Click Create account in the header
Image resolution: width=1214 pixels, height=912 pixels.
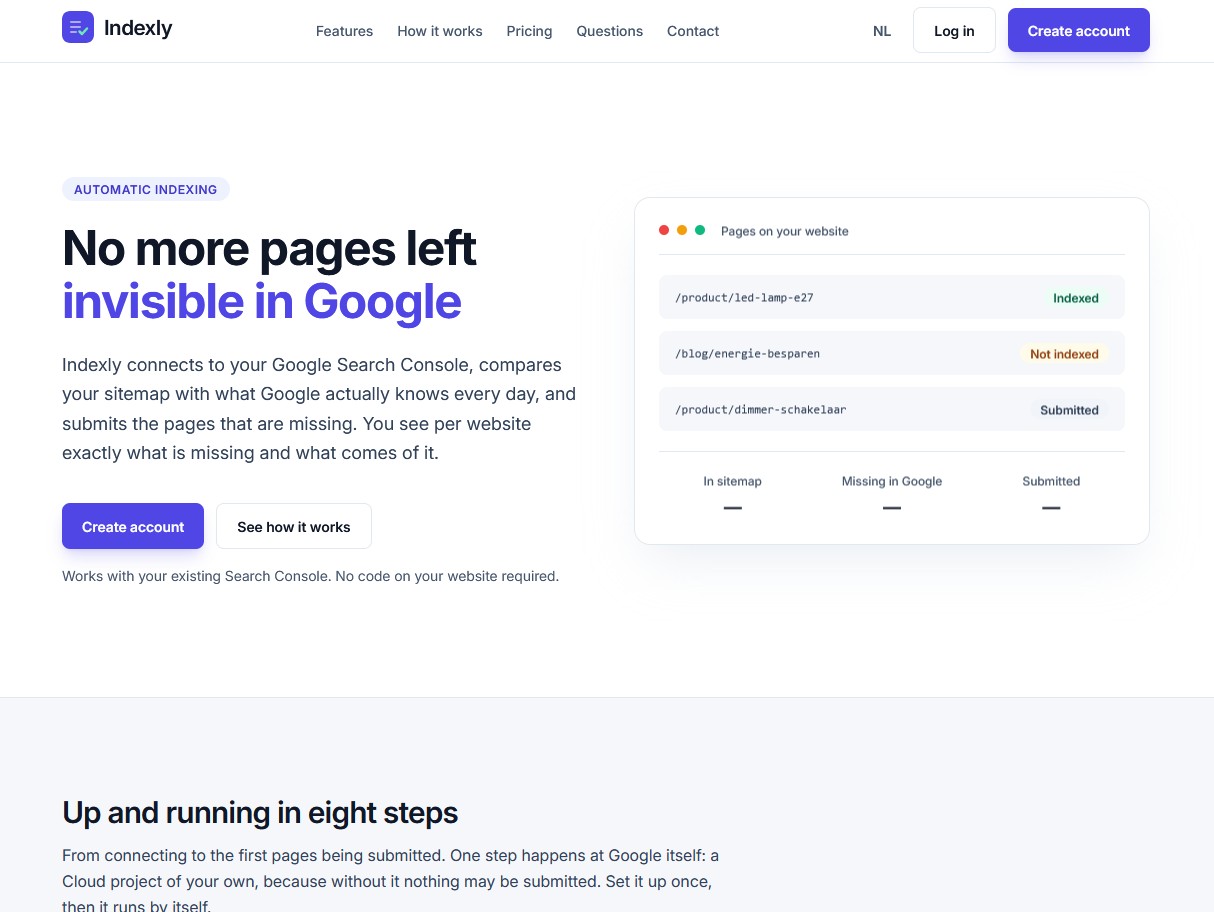click(1079, 31)
